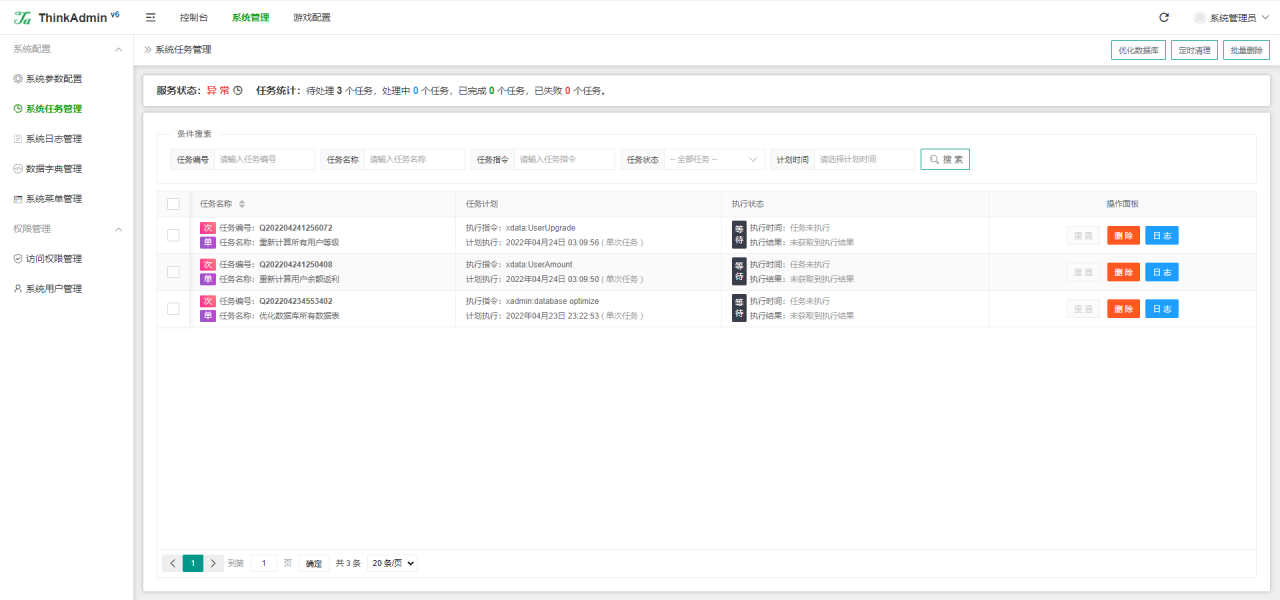Click the clock icon beside service status
Screen dimensions: 1280x600
(238, 91)
